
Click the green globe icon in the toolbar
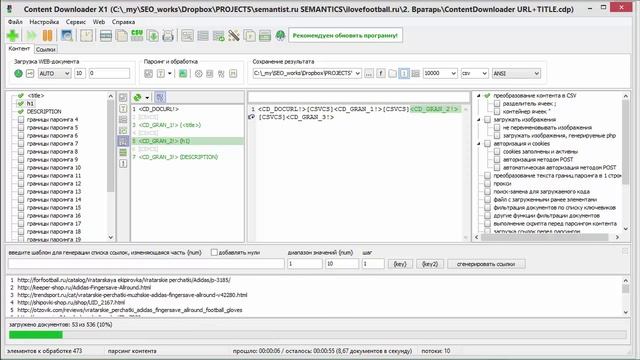(x=280, y=36)
